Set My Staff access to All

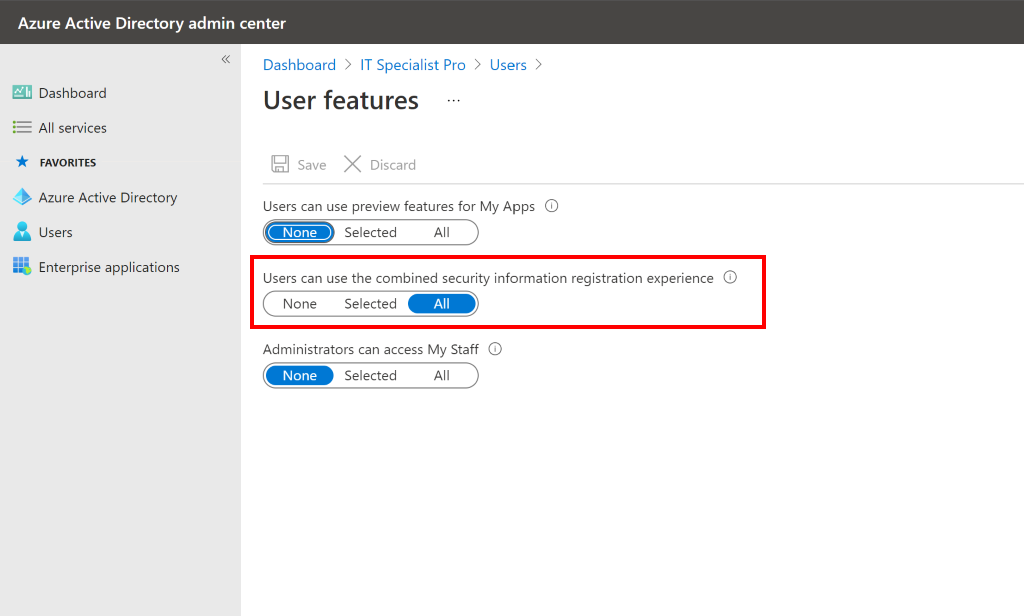(x=442, y=376)
